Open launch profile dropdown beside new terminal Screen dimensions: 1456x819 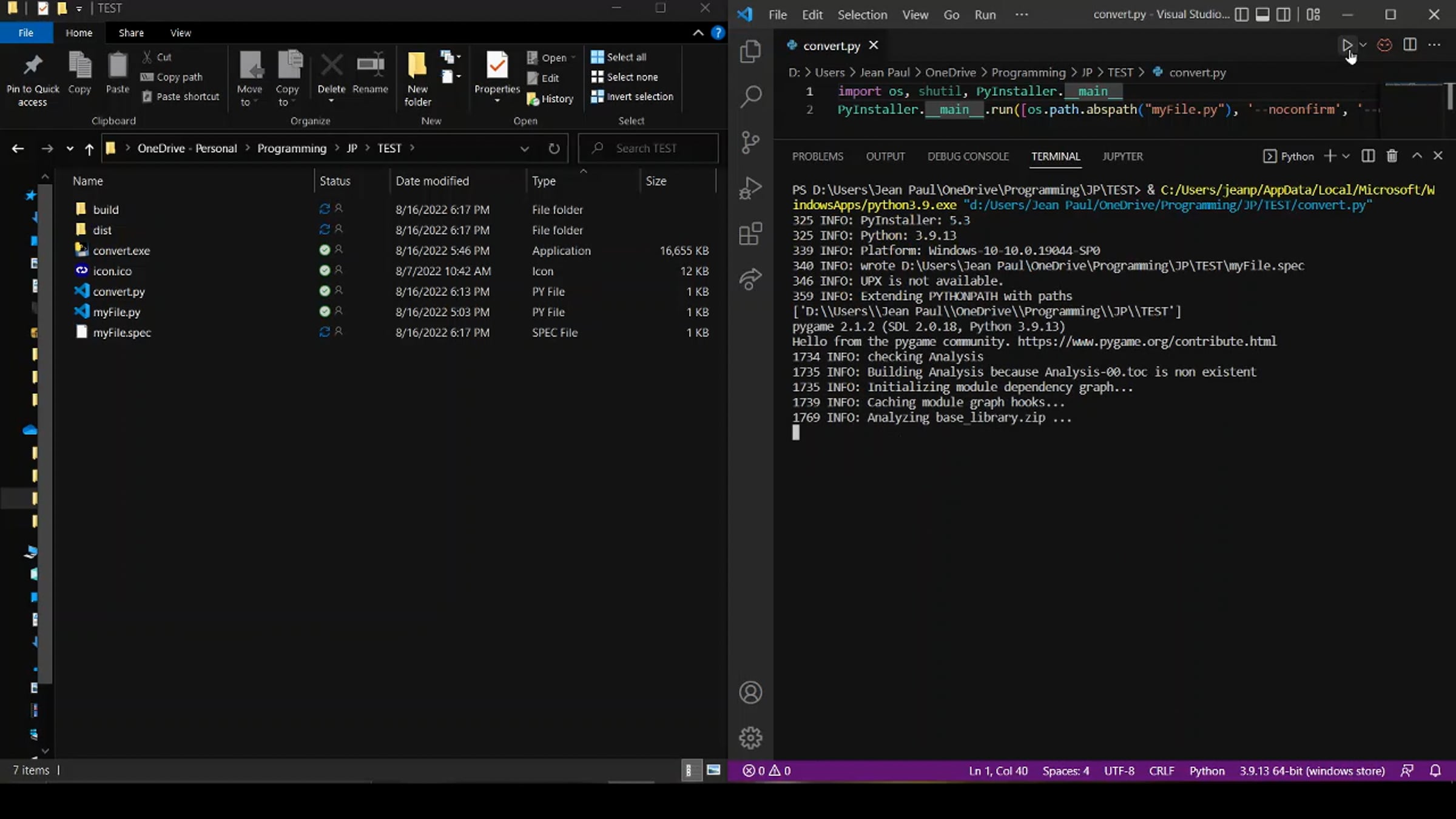coord(1346,156)
